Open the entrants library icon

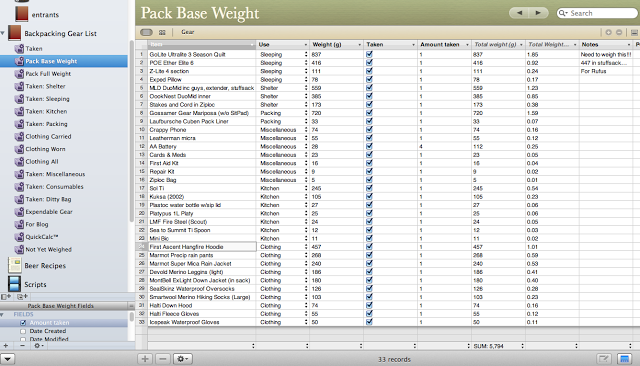(21, 14)
